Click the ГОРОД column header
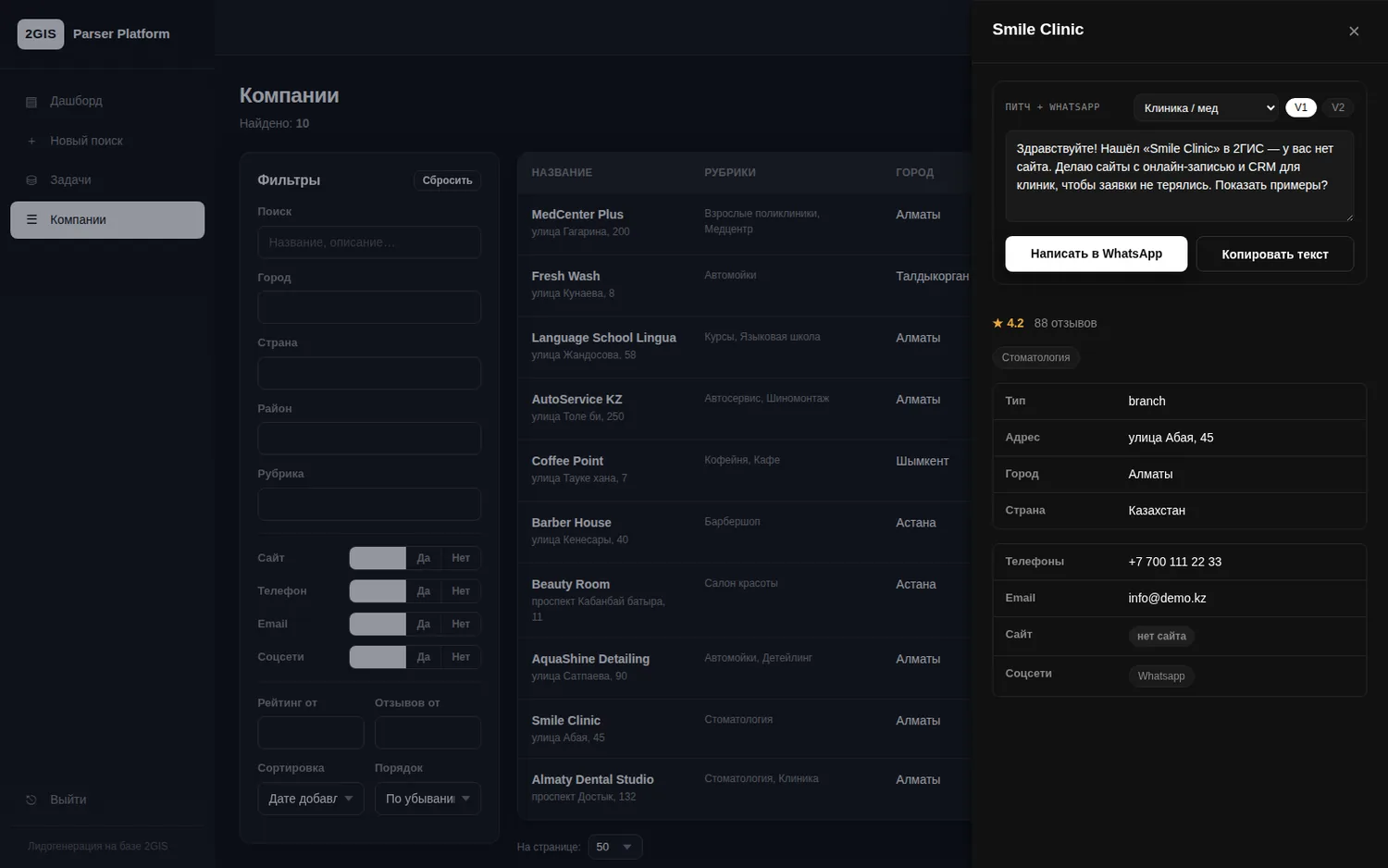 (x=915, y=173)
